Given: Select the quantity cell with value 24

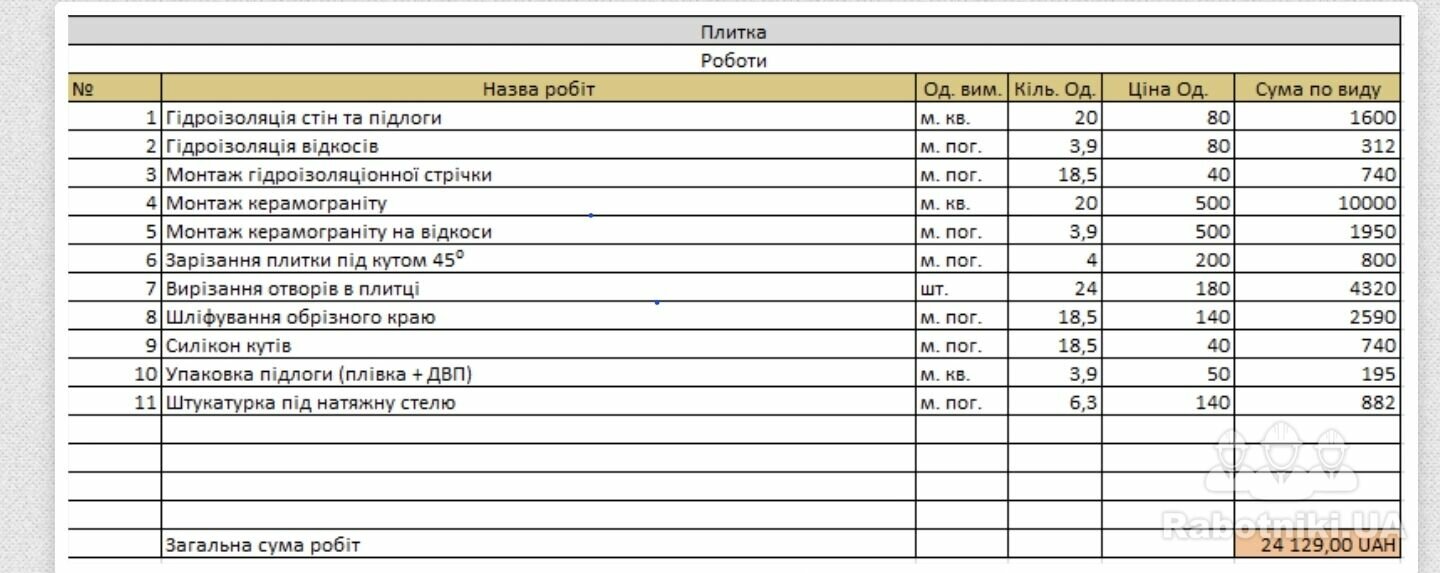Looking at the screenshot, I should click(1055, 289).
